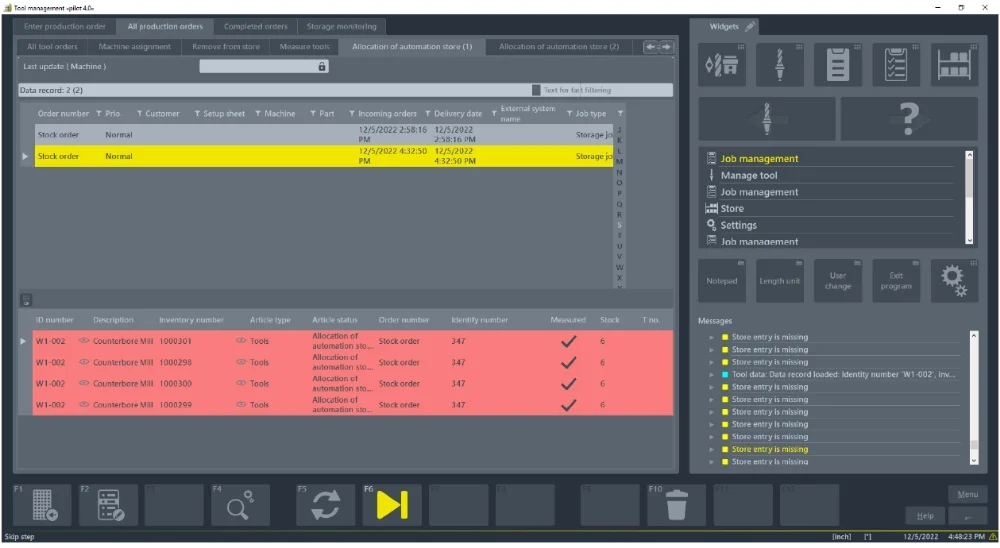Viewport: 1000px width, 548px height.
Task: Open the Customer column filter funnel
Action: click(x=140, y=114)
